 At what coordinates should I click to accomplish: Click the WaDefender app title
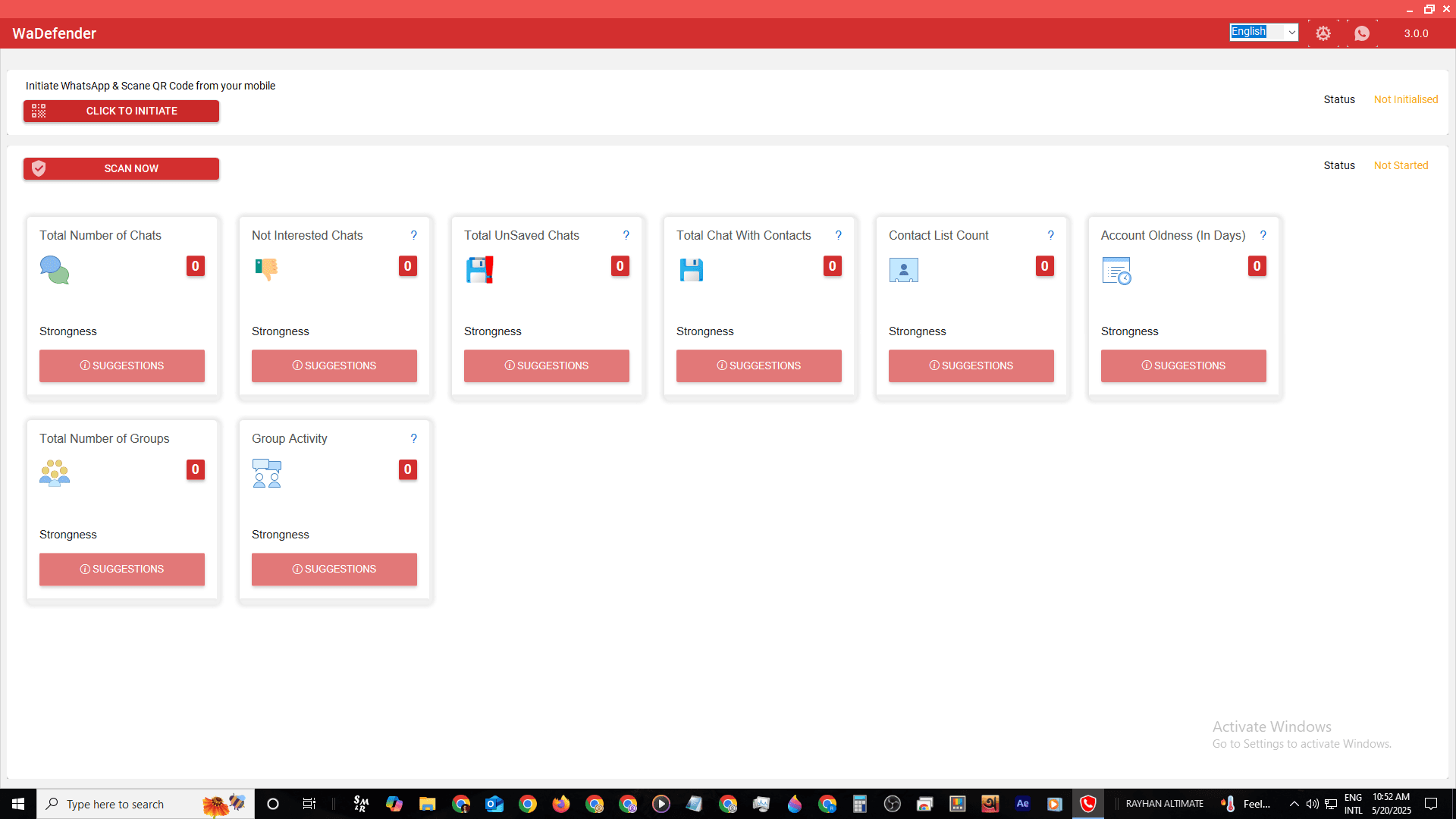[x=55, y=33]
